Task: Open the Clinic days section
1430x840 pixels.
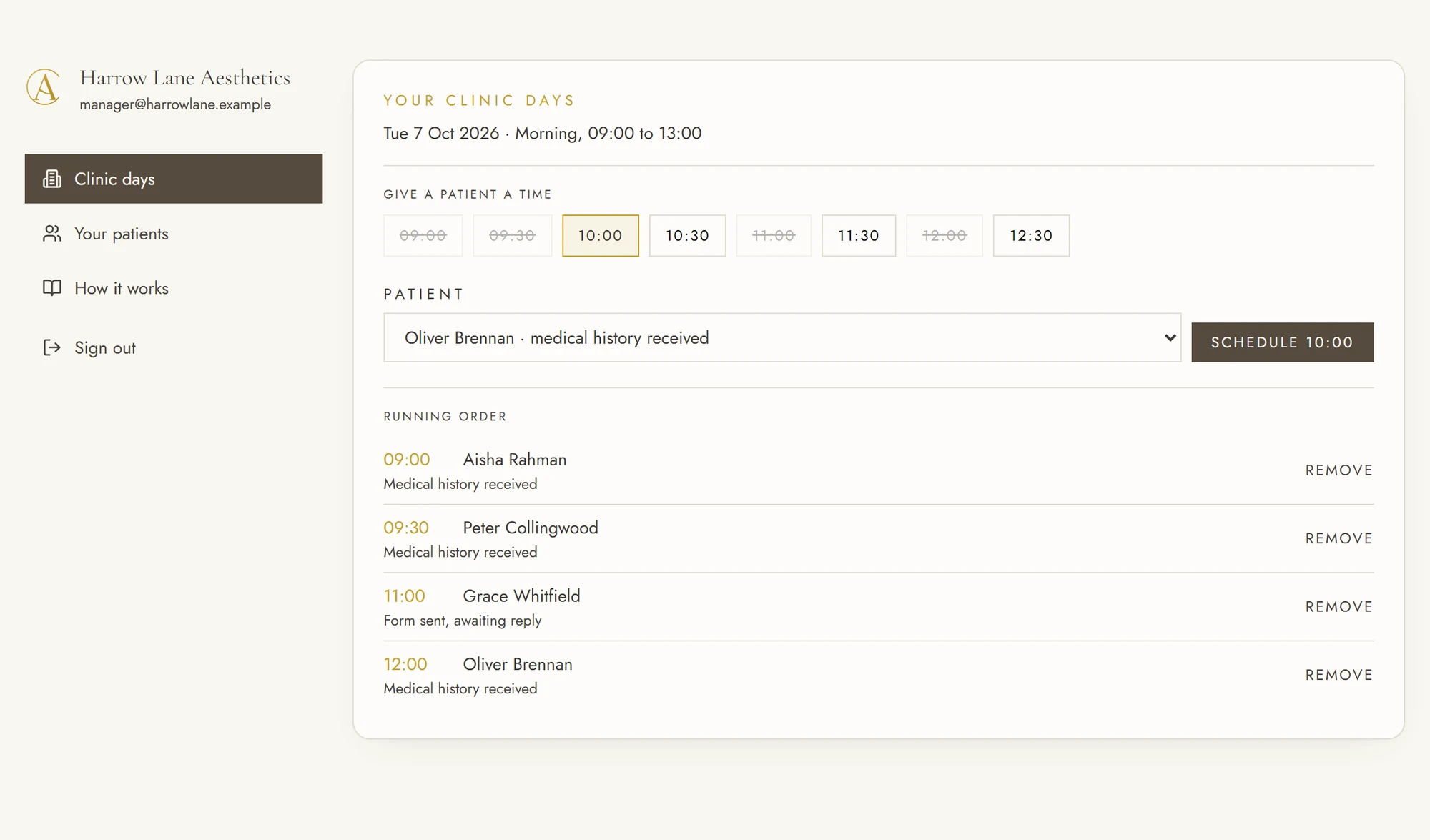Action: coord(174,179)
